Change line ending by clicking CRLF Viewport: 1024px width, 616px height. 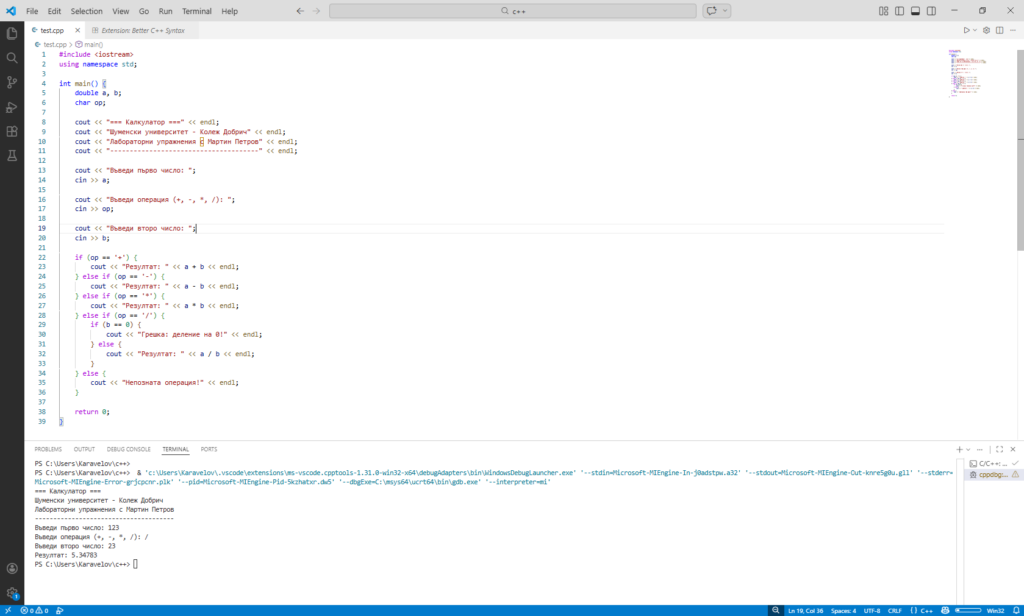pyautogui.click(x=895, y=610)
